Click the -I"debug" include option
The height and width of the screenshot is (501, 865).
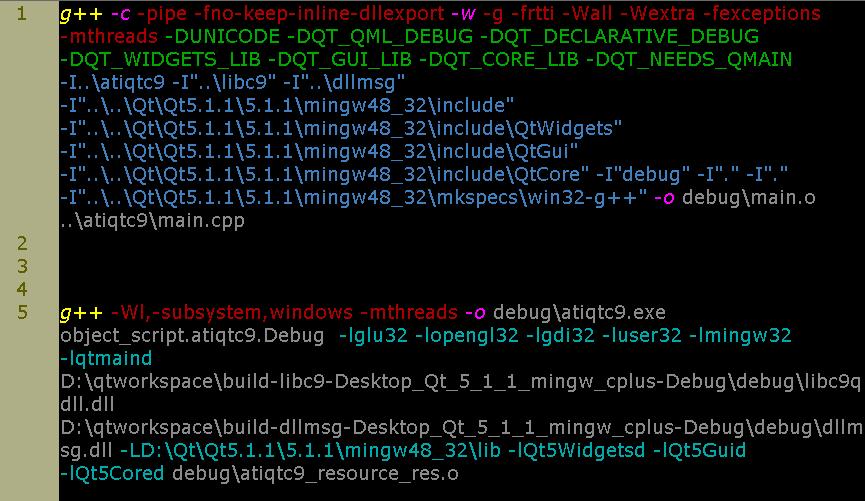click(x=643, y=174)
